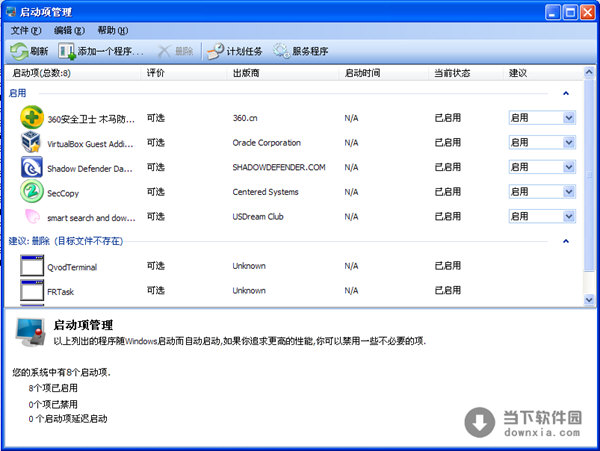Open the 帮助(H) menu
This screenshot has width=600, height=451.
click(113, 30)
